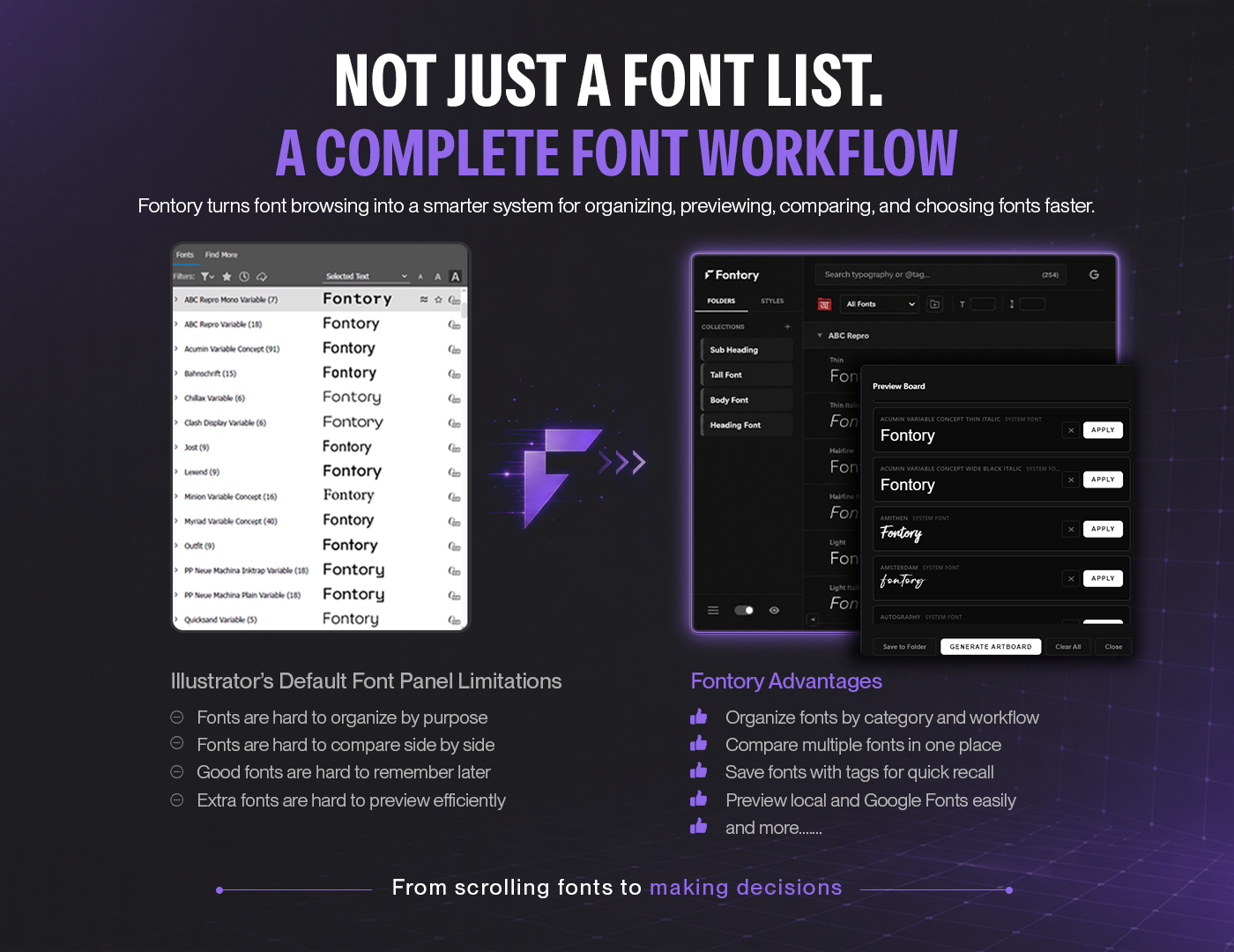Click the T font size icon
This screenshot has height=952, width=1234.
pyautogui.click(x=962, y=304)
